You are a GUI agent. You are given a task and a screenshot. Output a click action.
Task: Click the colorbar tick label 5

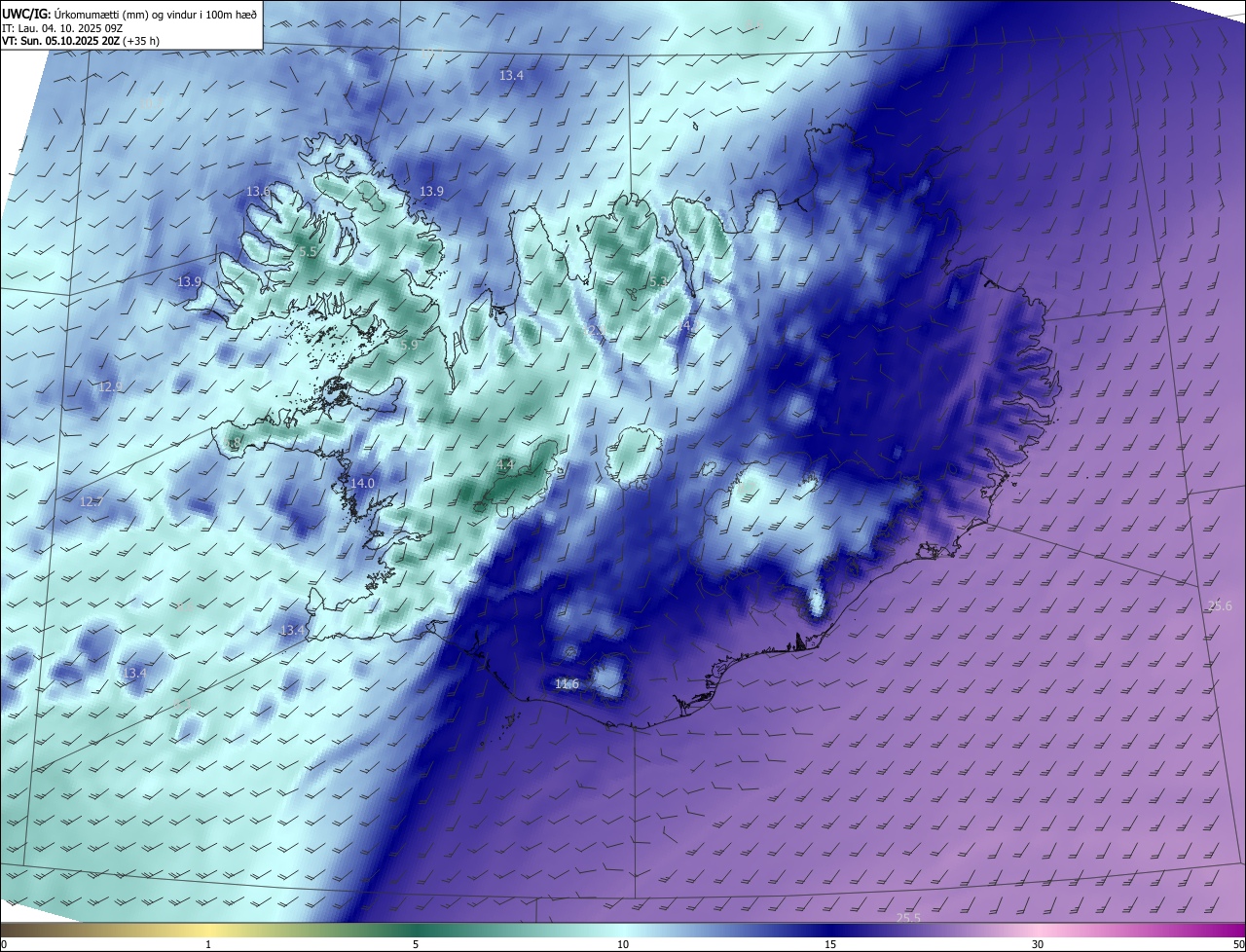point(416,944)
